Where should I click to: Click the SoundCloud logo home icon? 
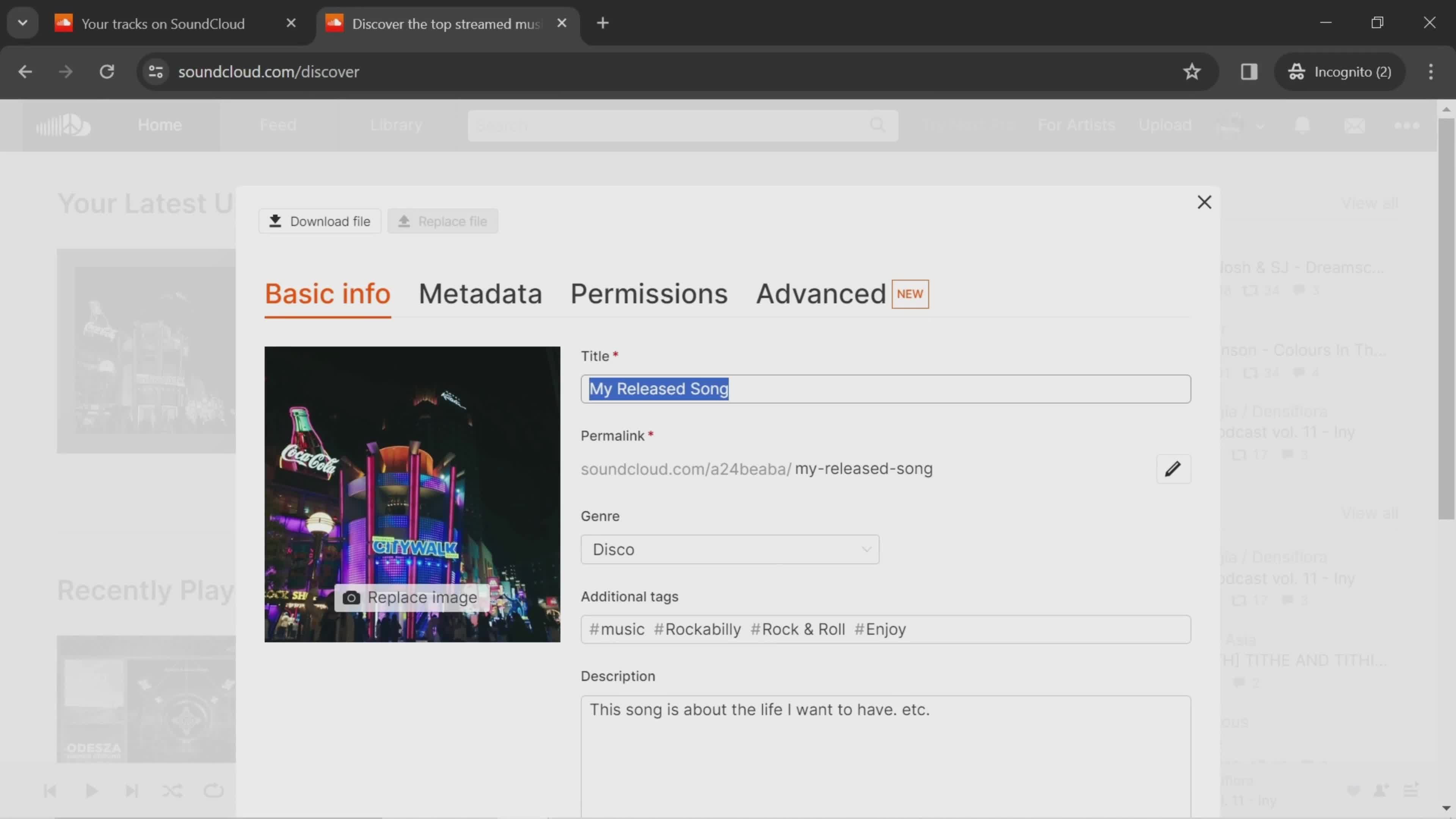click(63, 124)
